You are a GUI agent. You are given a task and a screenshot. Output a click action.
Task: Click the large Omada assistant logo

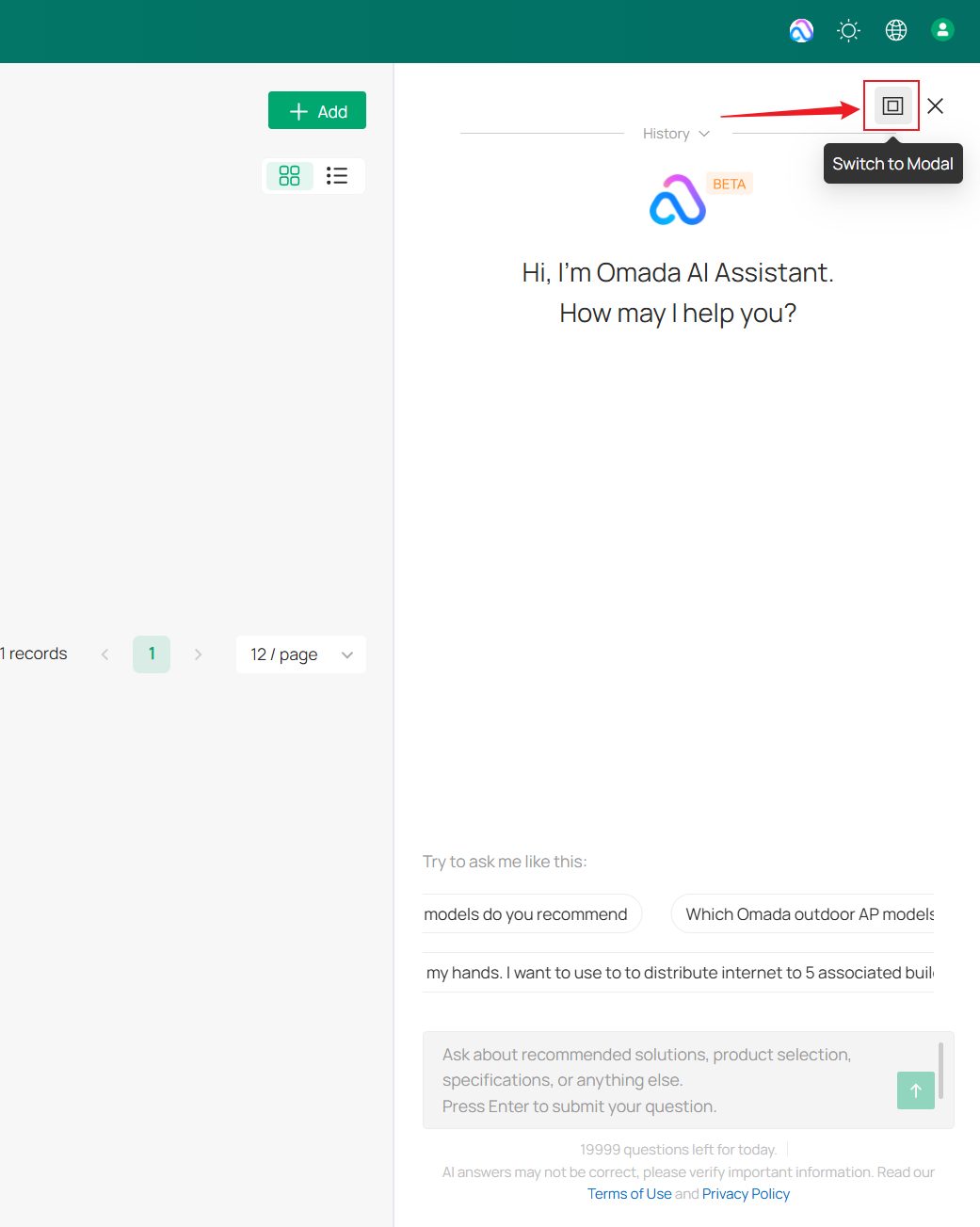pyautogui.click(x=678, y=200)
